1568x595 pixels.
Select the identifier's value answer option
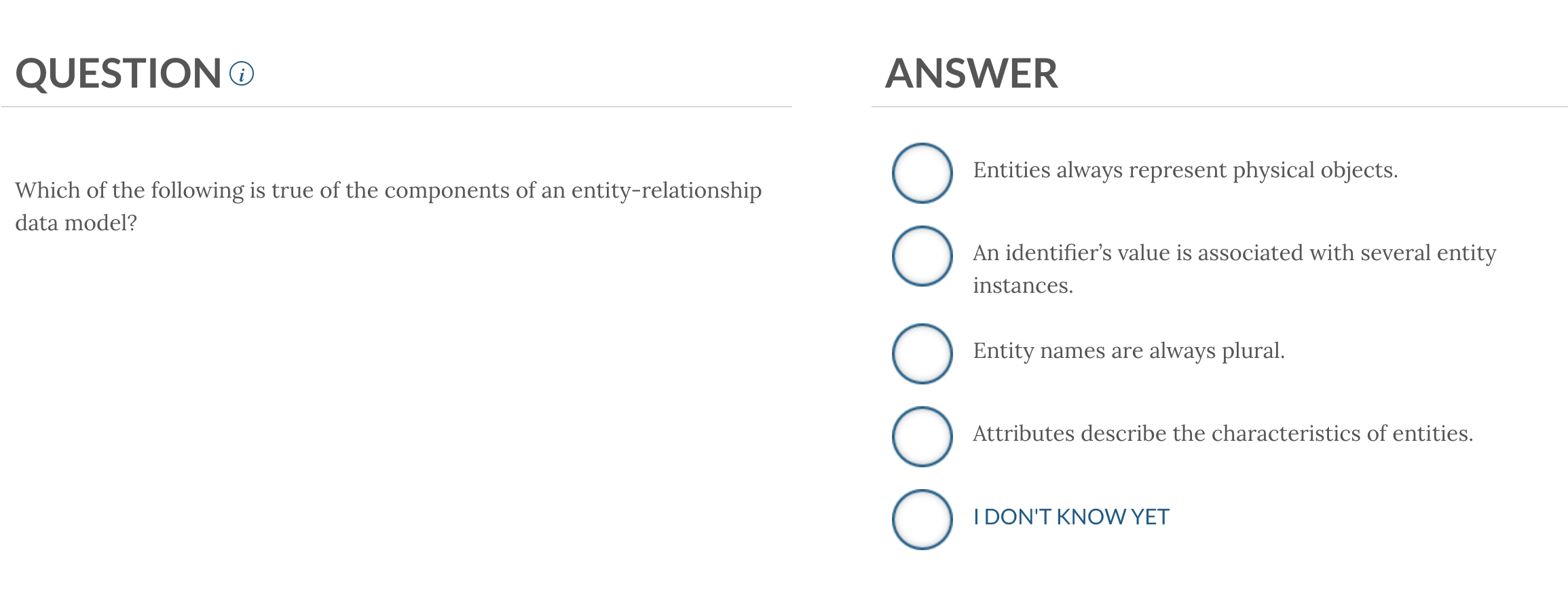(921, 256)
